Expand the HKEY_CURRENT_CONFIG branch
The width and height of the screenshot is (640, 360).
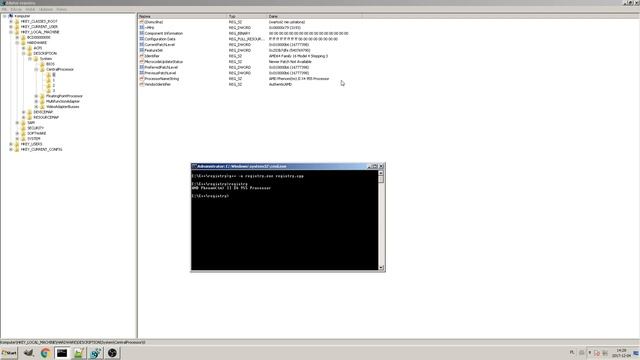pos(11,149)
